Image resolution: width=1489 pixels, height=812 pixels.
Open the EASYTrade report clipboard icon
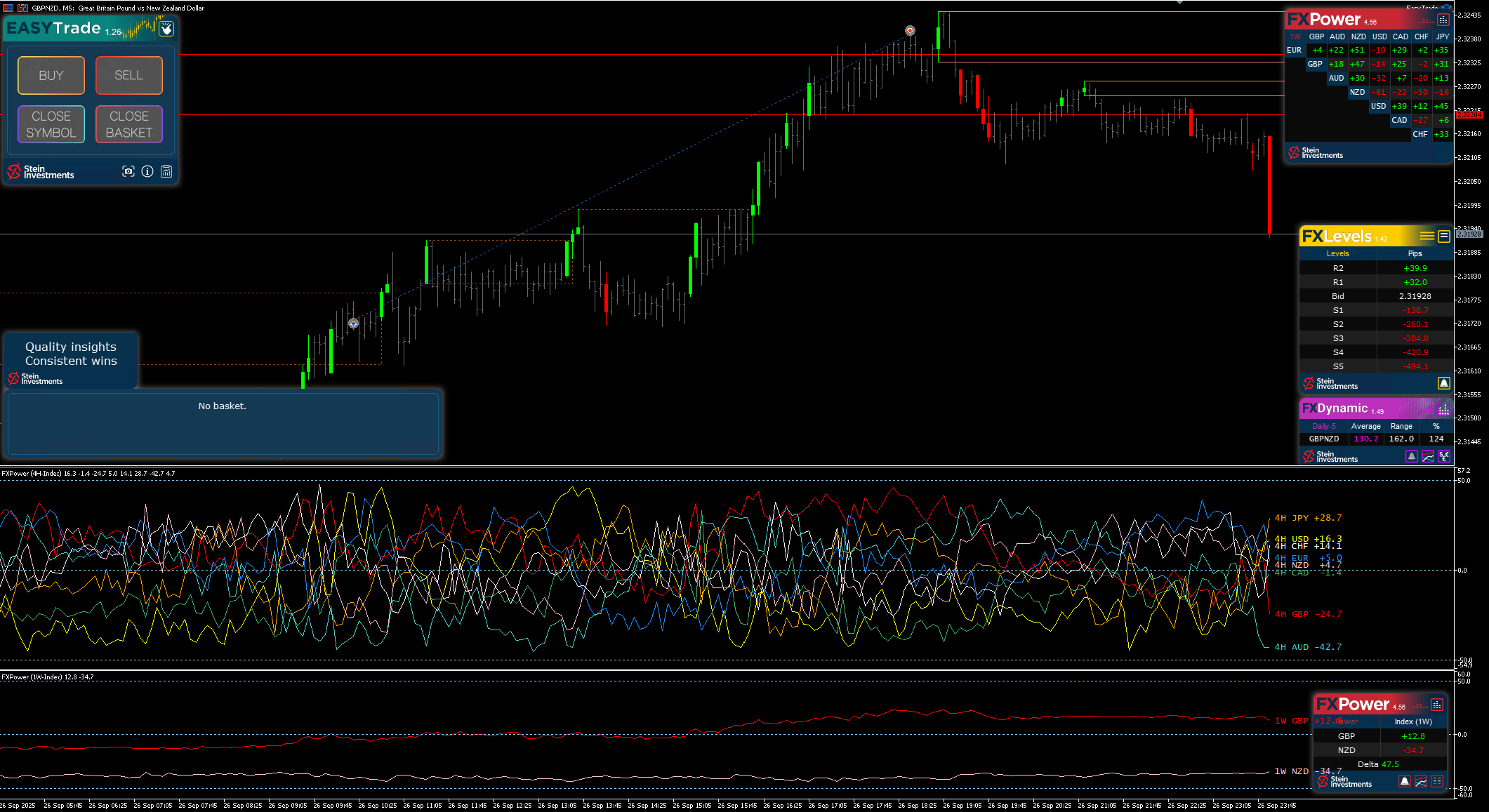pos(166,171)
